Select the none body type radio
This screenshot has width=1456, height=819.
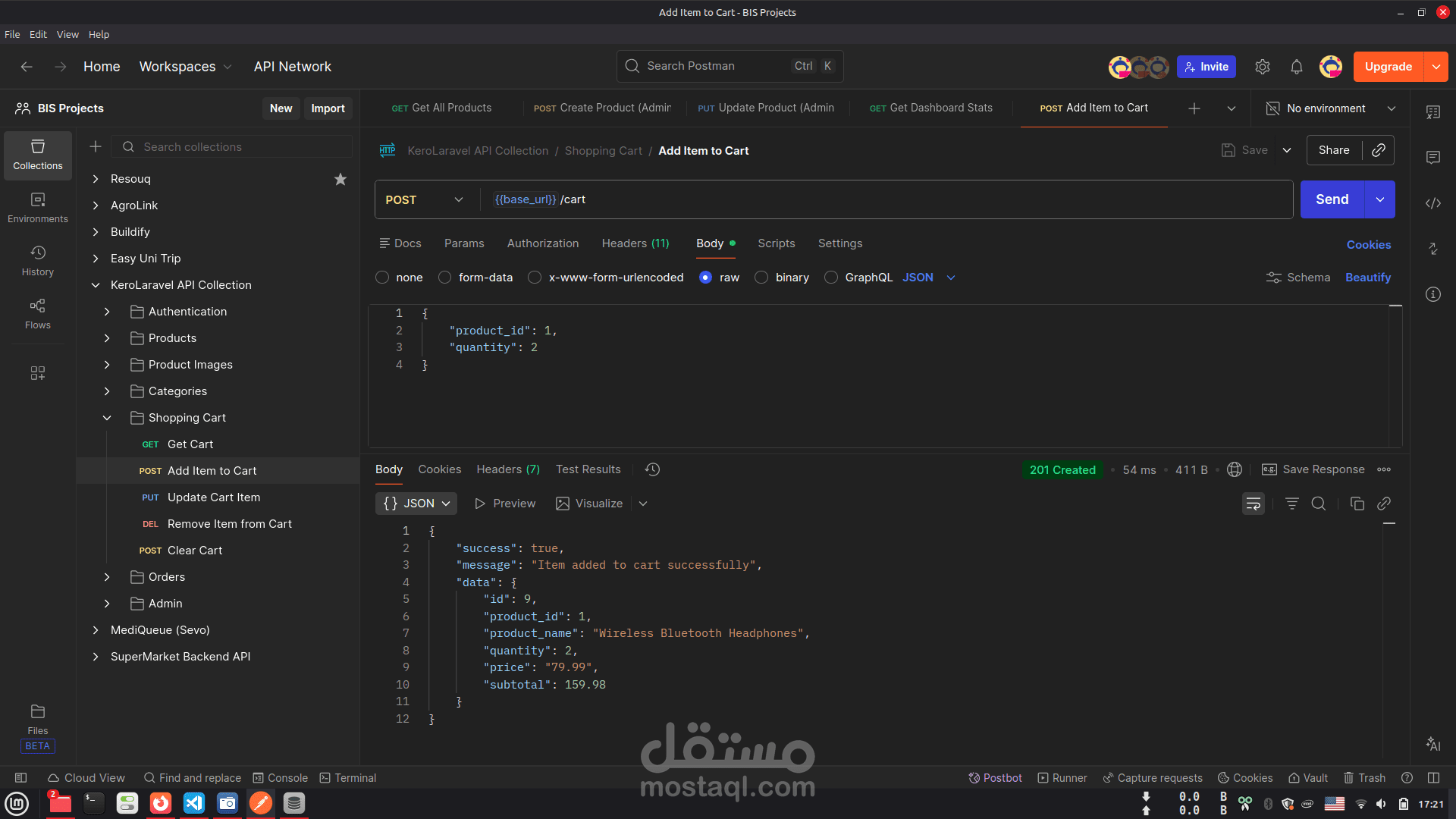tap(382, 278)
